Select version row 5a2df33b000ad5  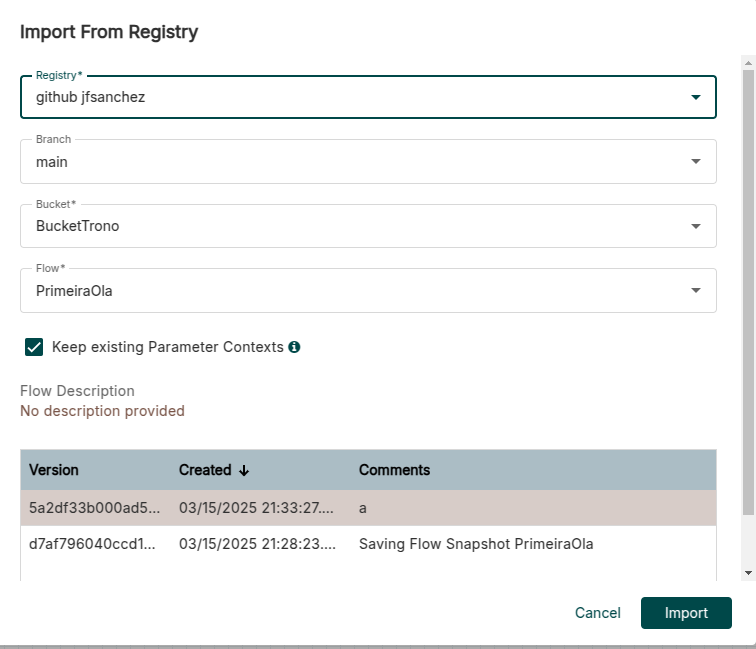[x=94, y=508]
